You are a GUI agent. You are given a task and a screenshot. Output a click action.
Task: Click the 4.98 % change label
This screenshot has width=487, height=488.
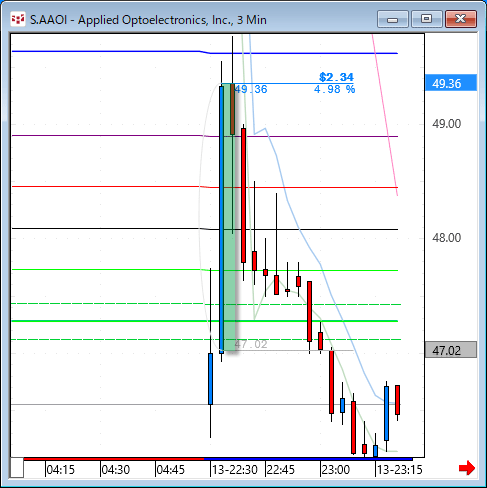point(334,89)
